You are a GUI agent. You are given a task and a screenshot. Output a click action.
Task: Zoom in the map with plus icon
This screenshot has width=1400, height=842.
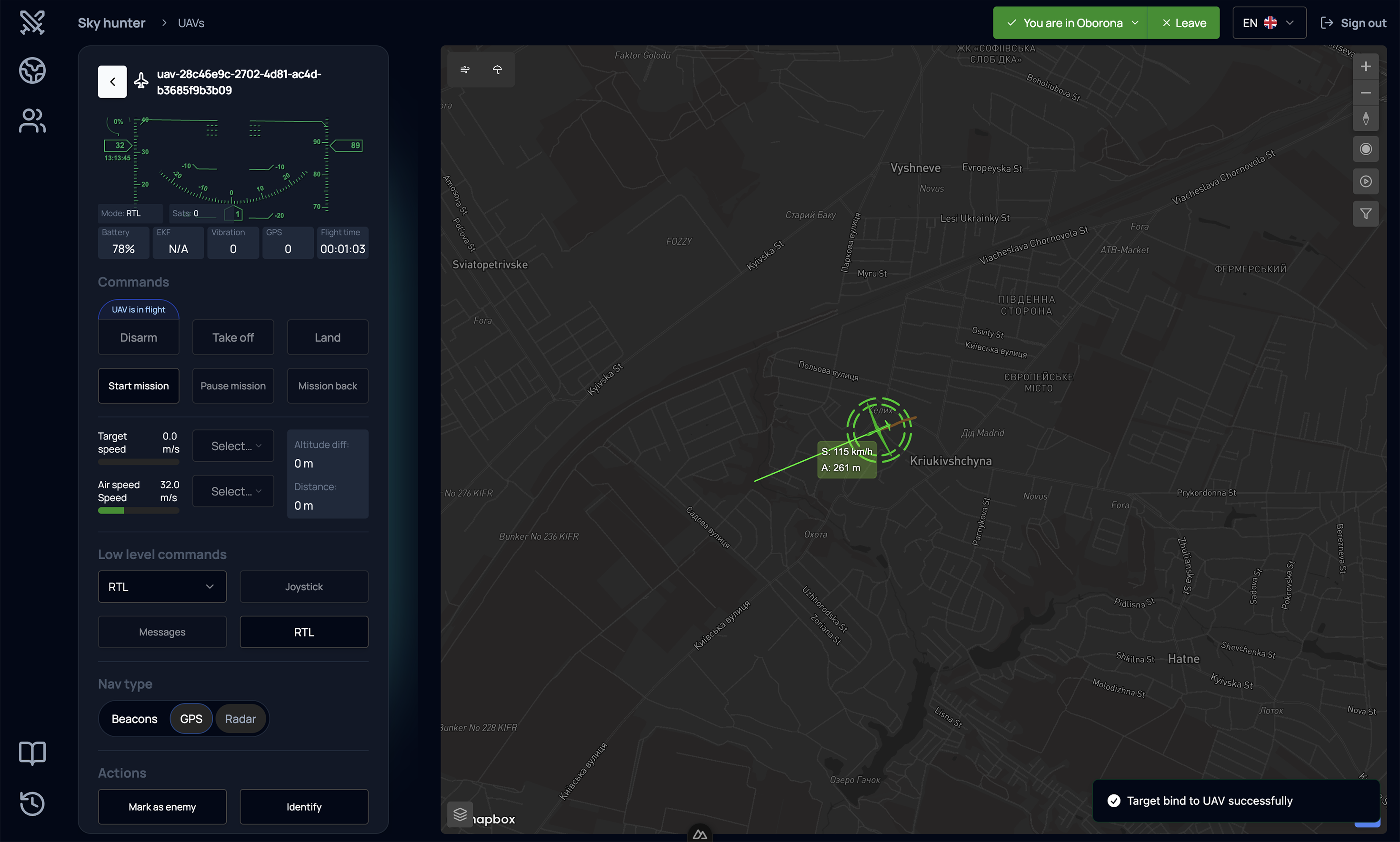coord(1365,66)
